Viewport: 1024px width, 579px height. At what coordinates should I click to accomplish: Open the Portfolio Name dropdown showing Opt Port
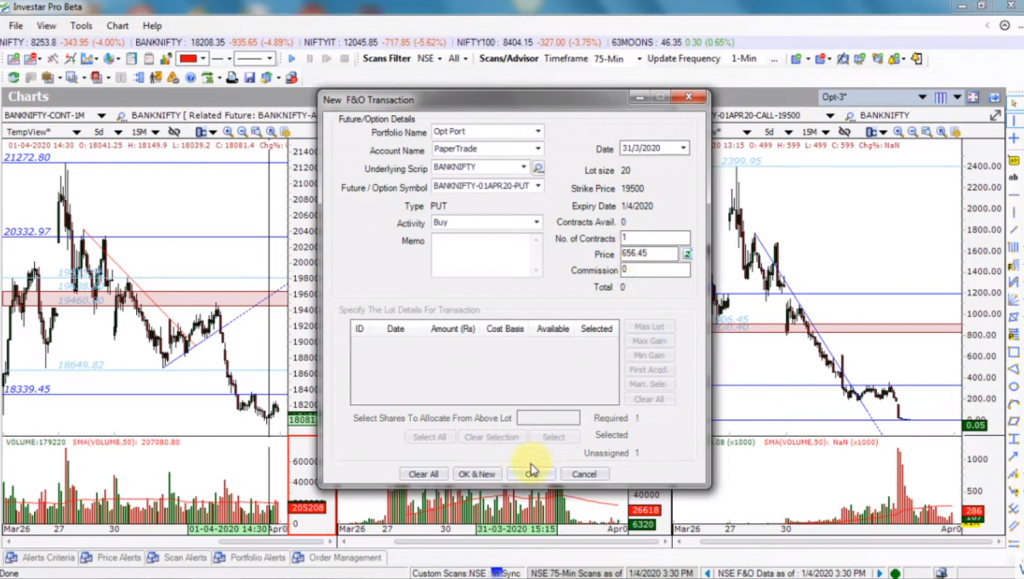click(x=538, y=131)
